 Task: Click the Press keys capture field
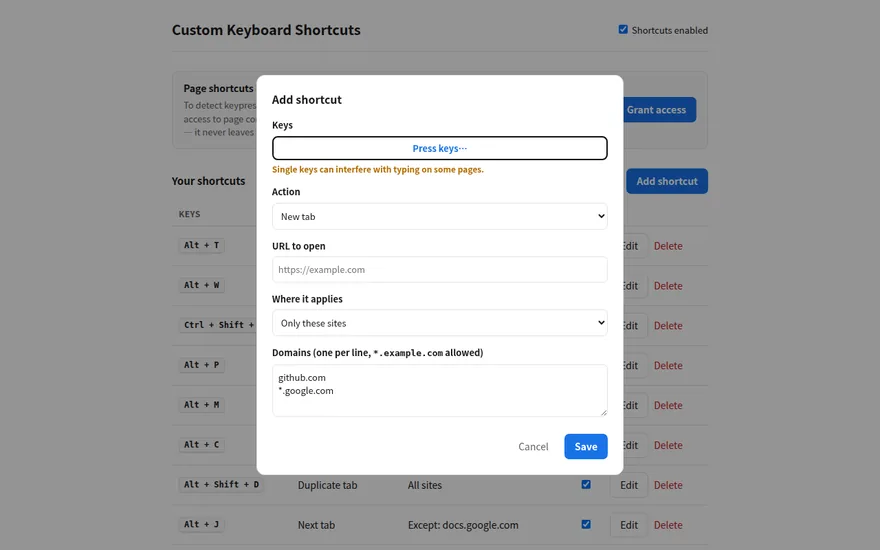coord(439,148)
